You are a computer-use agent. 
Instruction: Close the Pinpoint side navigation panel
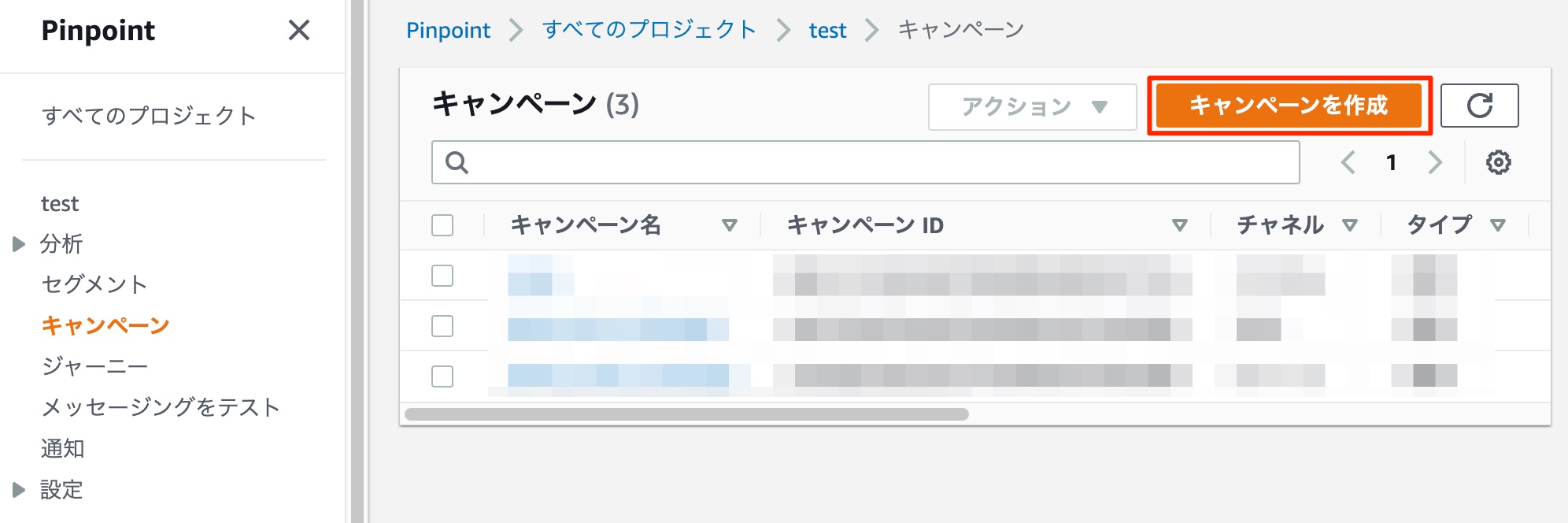click(x=299, y=32)
